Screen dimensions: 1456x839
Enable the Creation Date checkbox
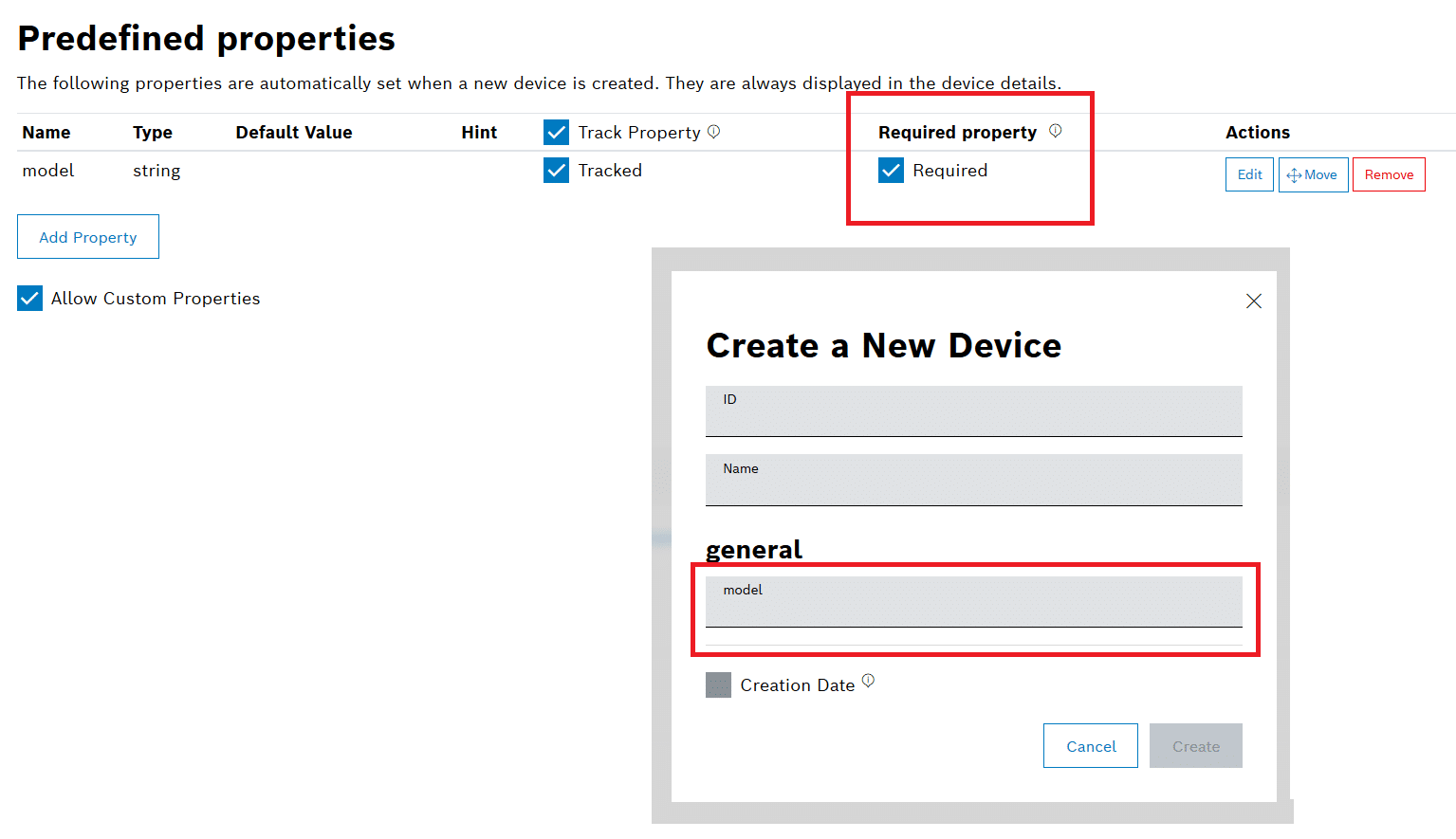pyautogui.click(x=718, y=685)
